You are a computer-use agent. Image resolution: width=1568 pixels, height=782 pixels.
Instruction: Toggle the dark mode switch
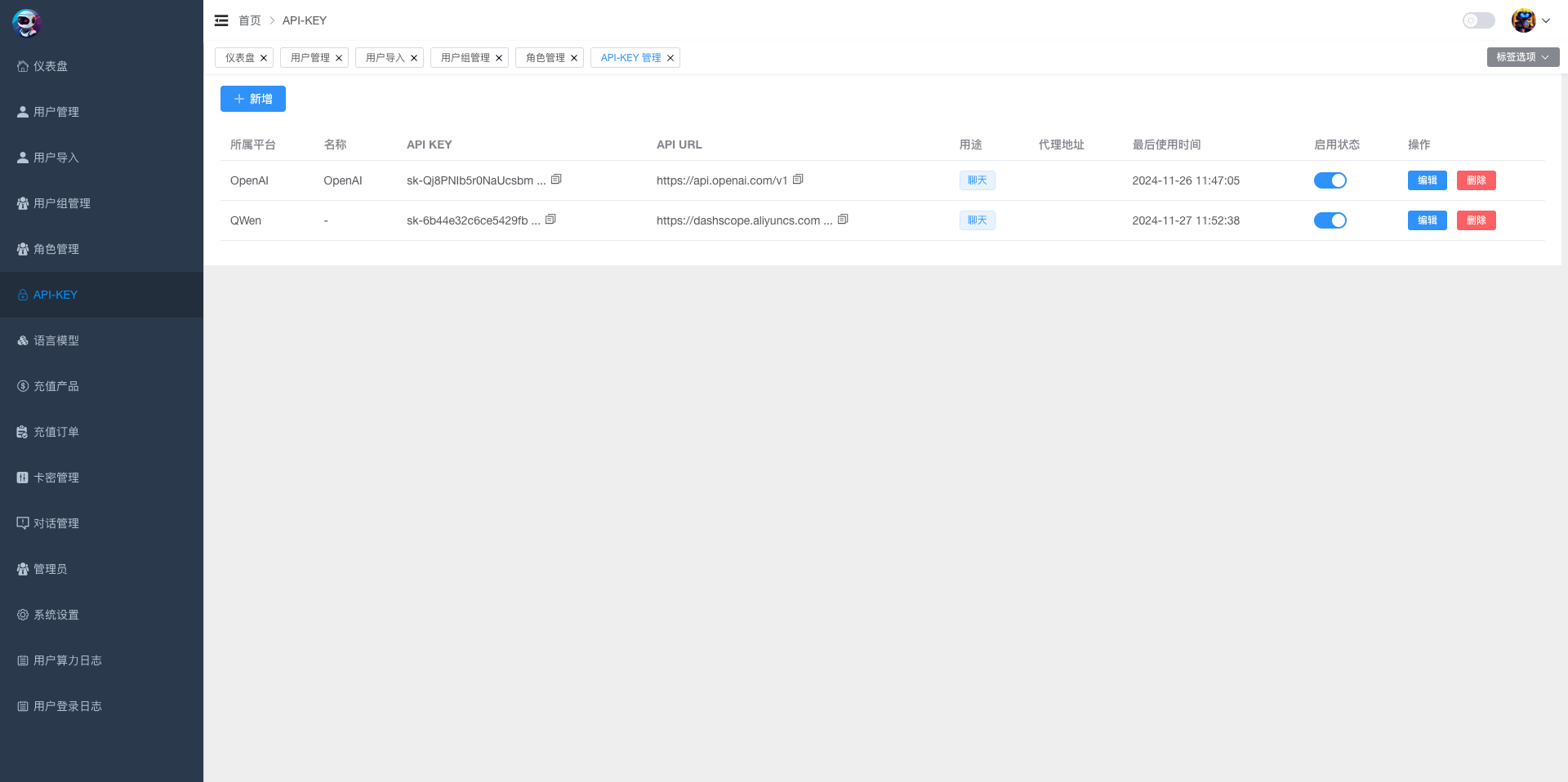pyautogui.click(x=1478, y=20)
